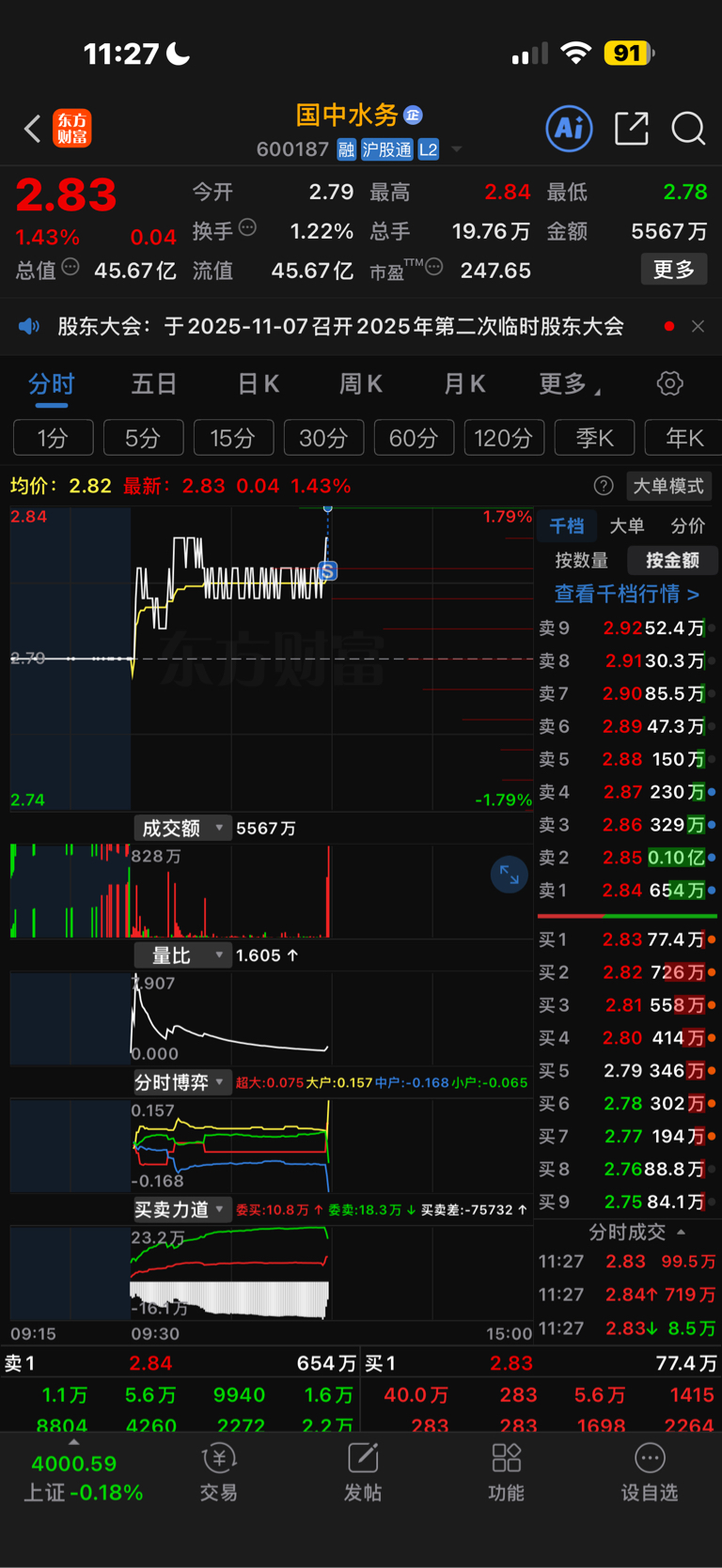Switch to the 日K tab
This screenshot has height=1568, width=722.
259,384
